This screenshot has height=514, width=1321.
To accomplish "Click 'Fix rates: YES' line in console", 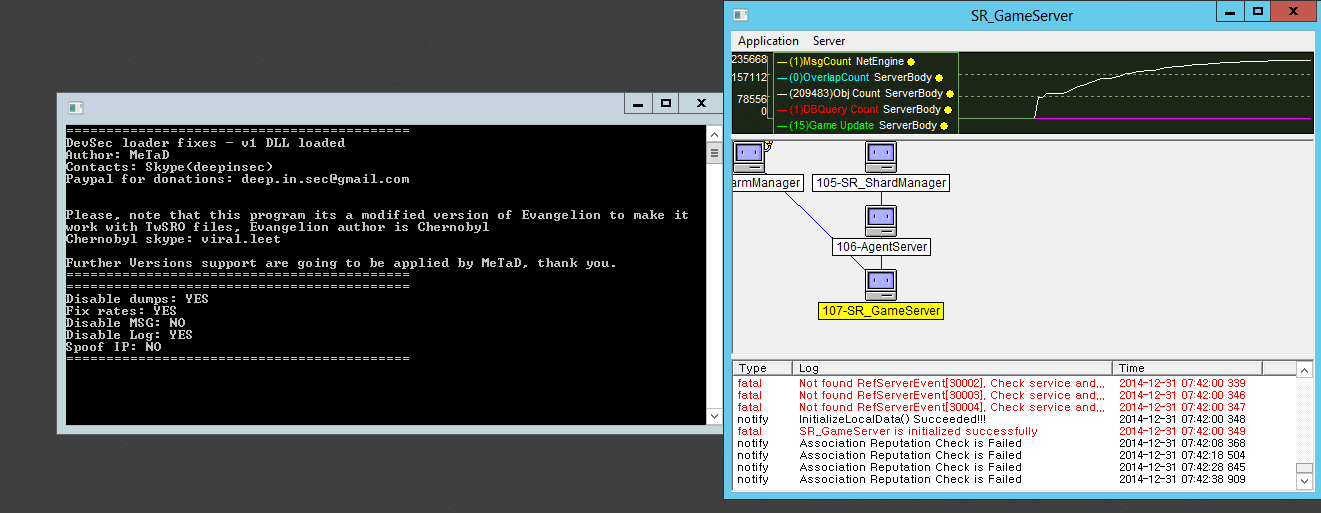I will [x=121, y=311].
